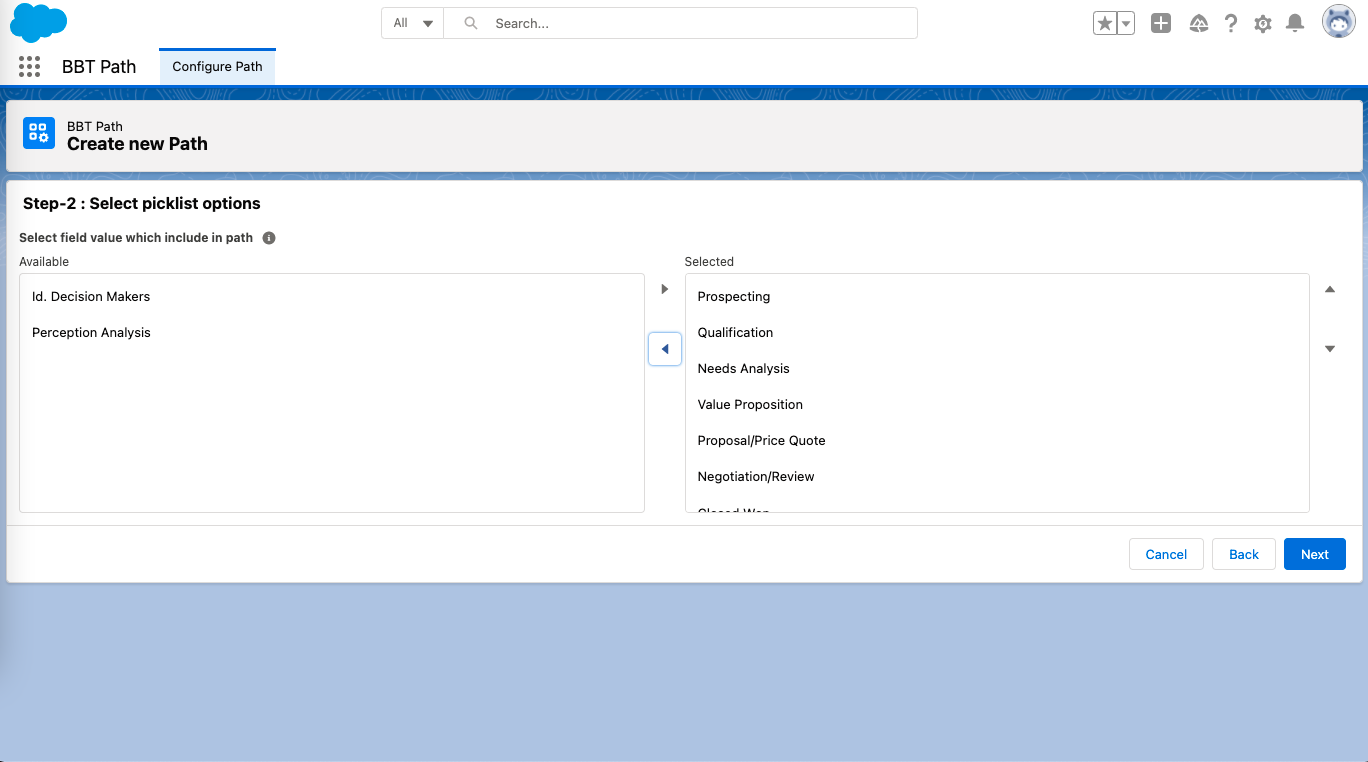Viewport: 1368px width, 762px height.
Task: Click the Cancel button
Action: [x=1166, y=554]
